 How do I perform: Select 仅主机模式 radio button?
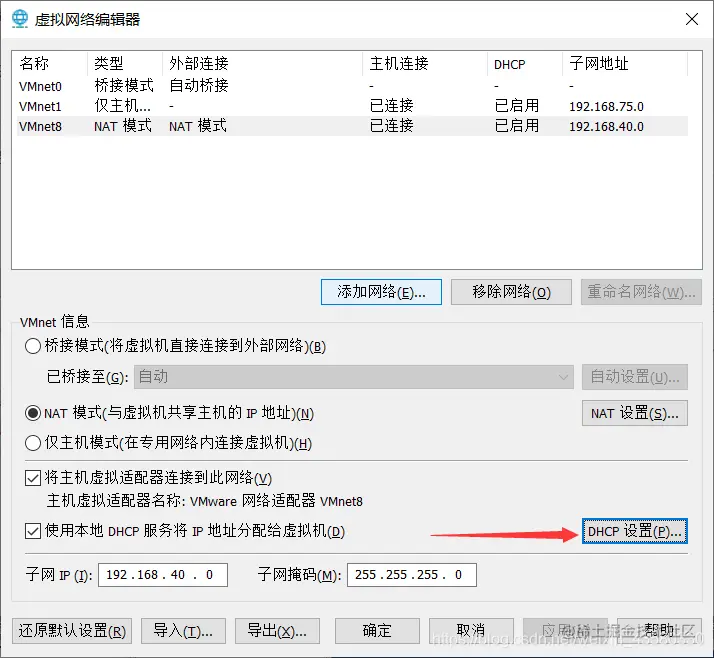(x=33, y=443)
